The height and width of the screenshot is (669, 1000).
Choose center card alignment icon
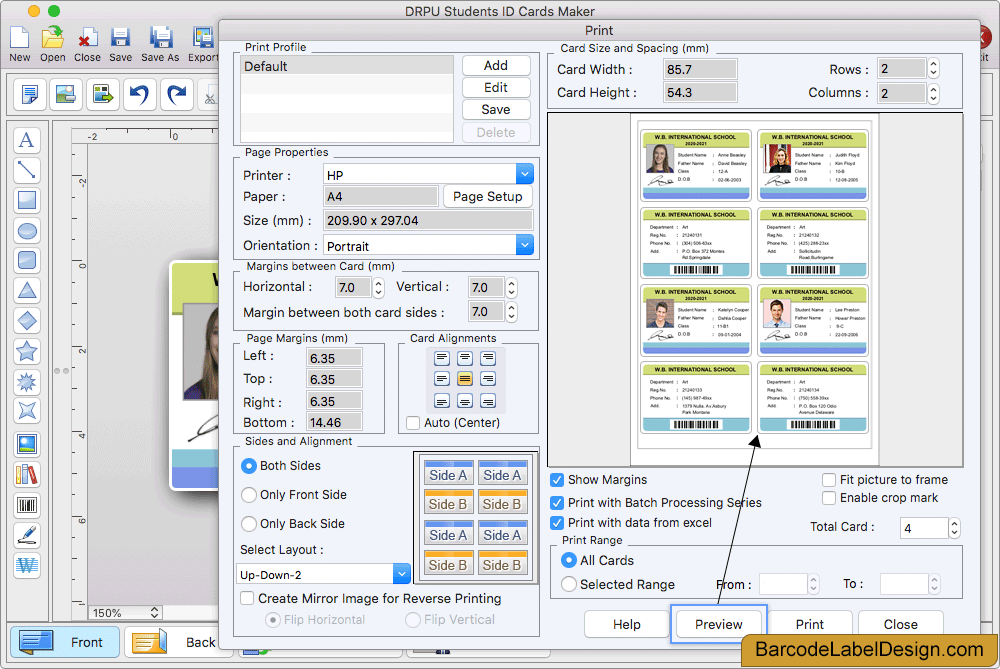465,379
